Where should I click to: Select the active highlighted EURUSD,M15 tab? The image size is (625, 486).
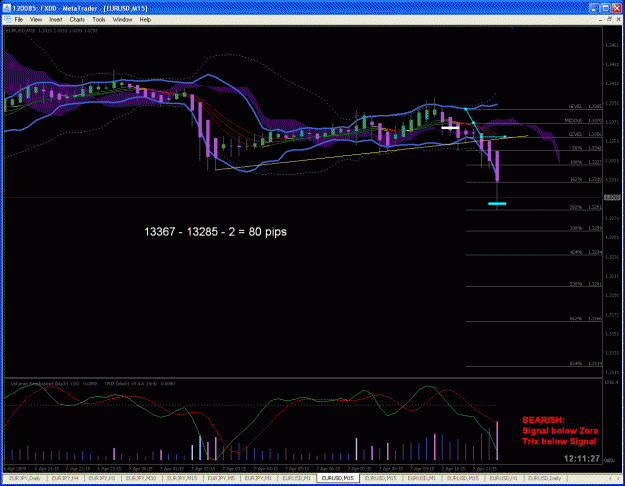[338, 478]
